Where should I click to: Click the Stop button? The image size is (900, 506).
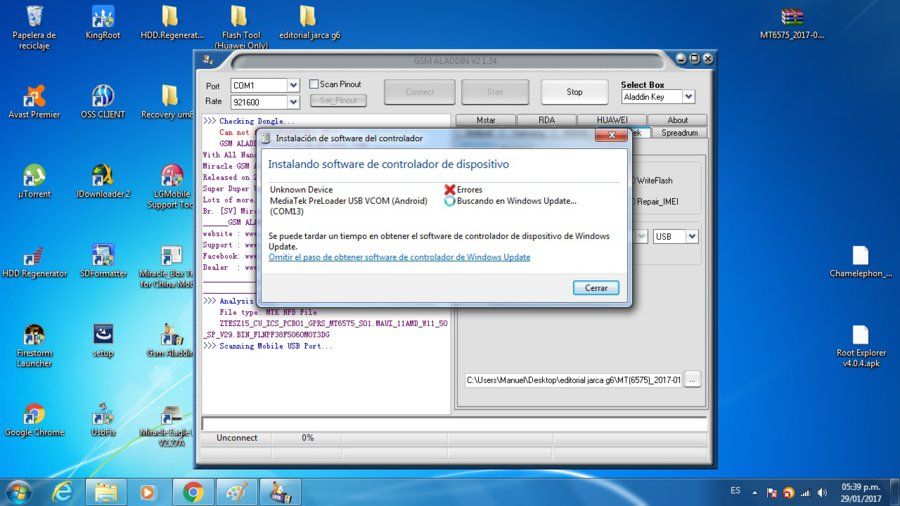(575, 92)
